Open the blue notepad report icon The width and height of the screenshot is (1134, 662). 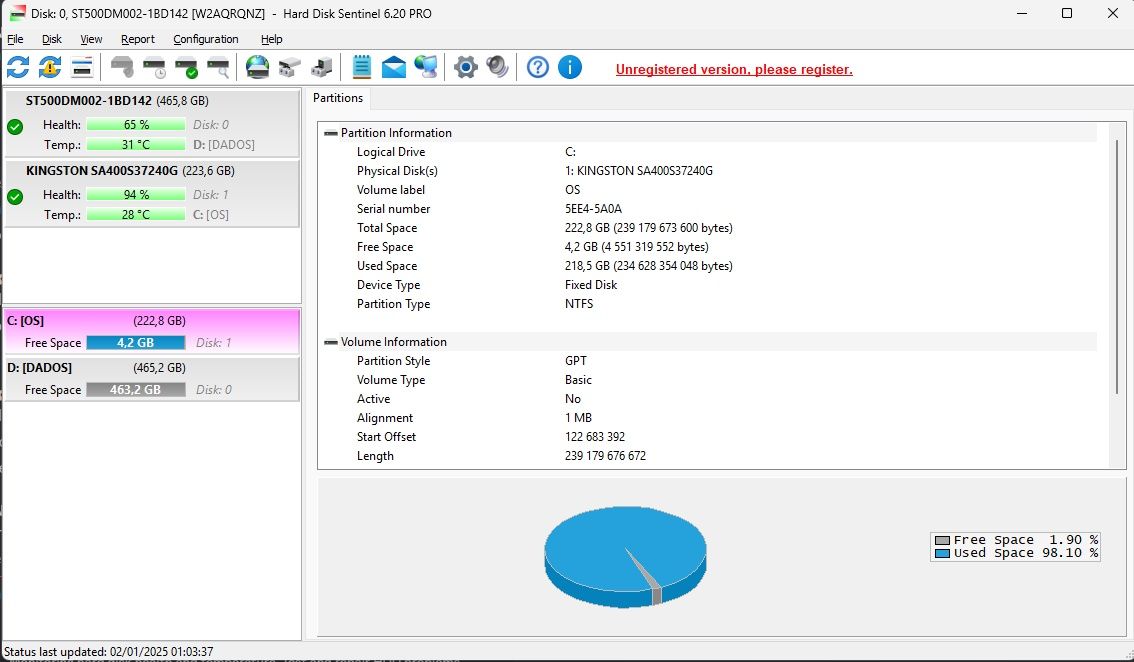[x=362, y=67]
